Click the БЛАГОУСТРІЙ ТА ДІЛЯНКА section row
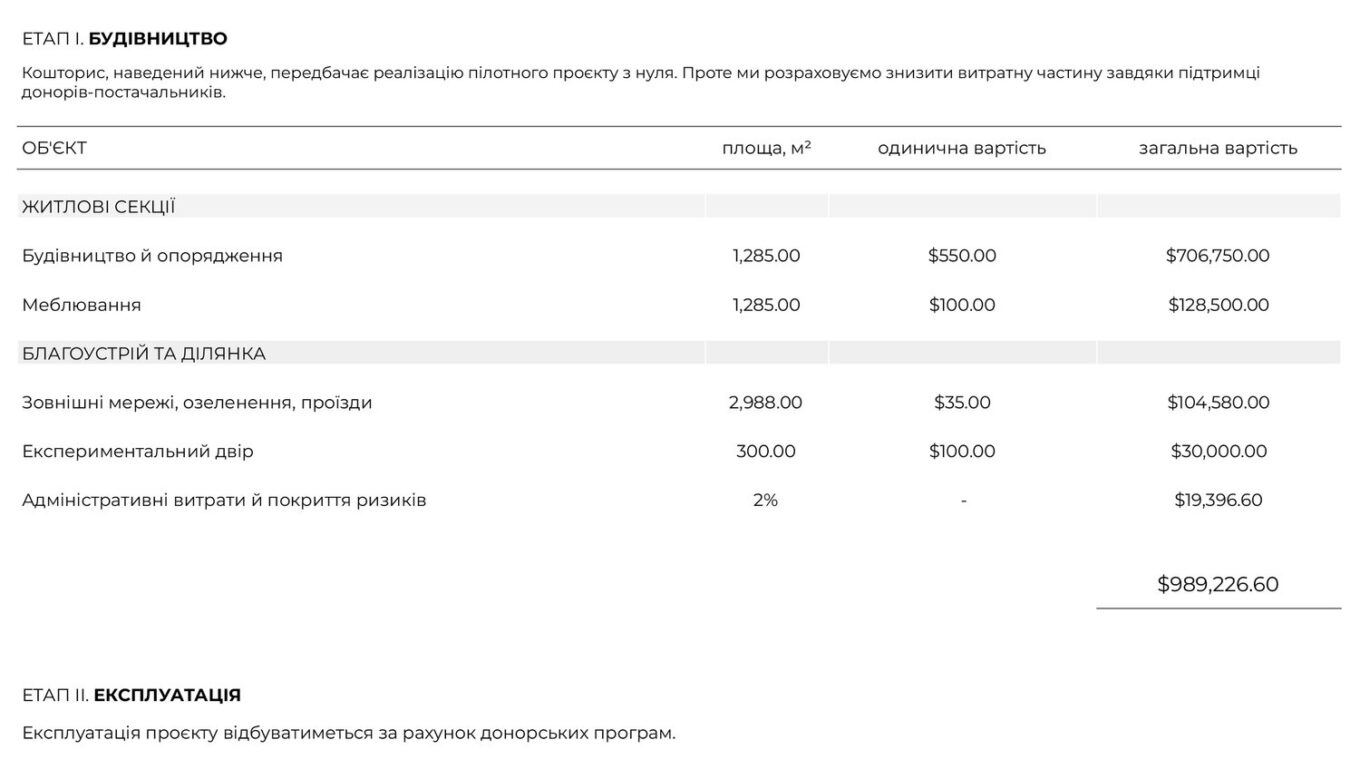Viewport: 1360px width, 769px height. tap(679, 353)
